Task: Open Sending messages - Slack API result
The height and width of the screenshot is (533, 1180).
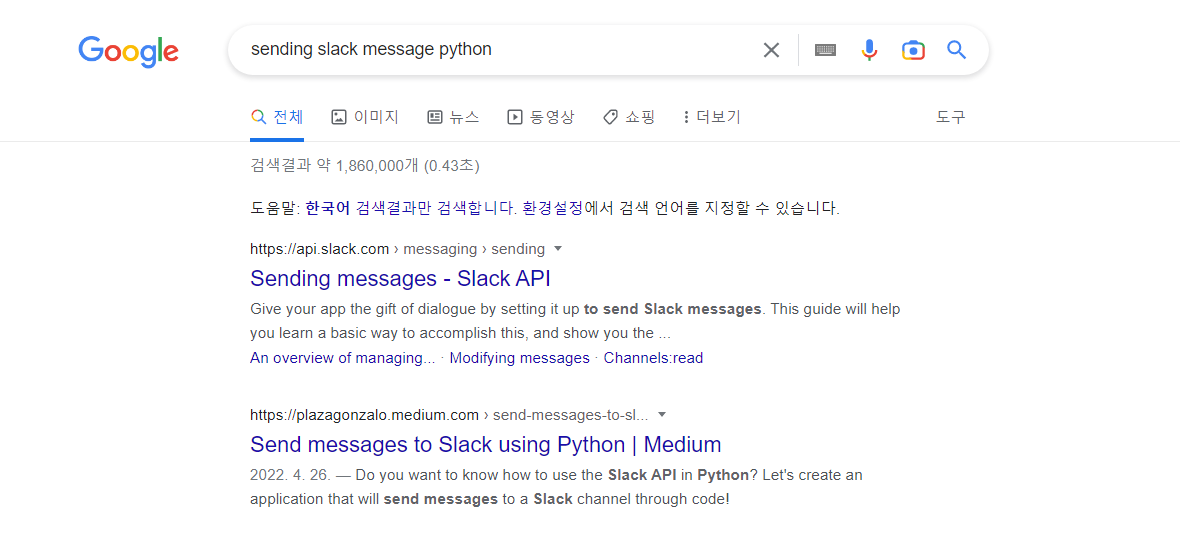Action: [400, 279]
